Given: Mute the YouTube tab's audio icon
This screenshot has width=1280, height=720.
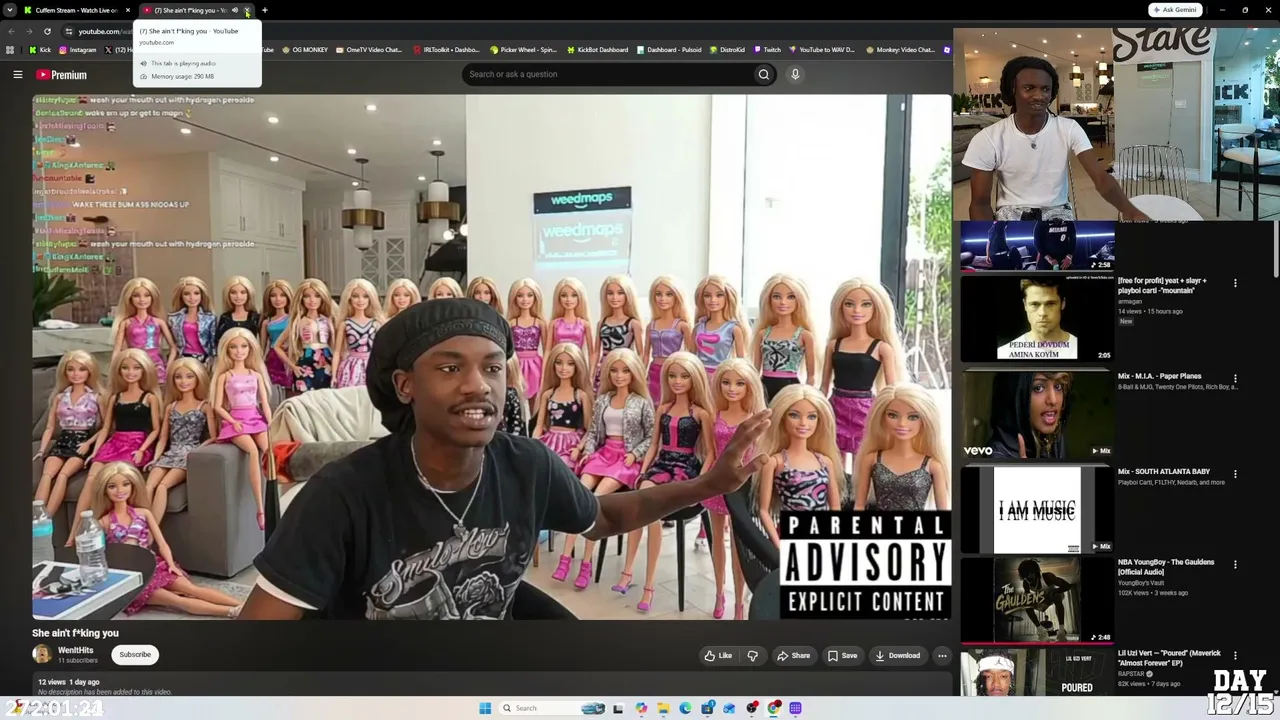Looking at the screenshot, I should coord(235,10).
